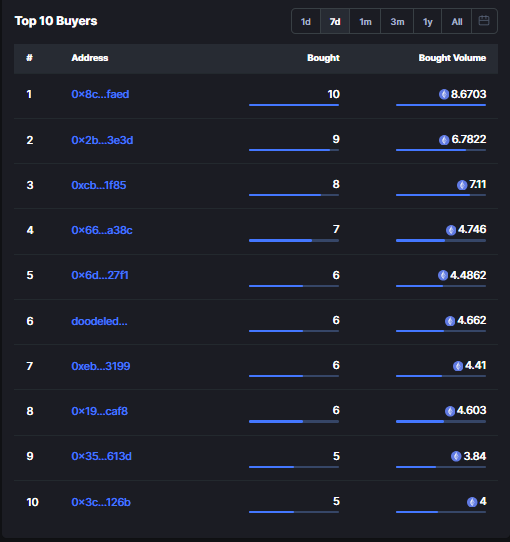Open address 0x3c...126b
Image resolution: width=510 pixels, height=542 pixels.
click(101, 502)
